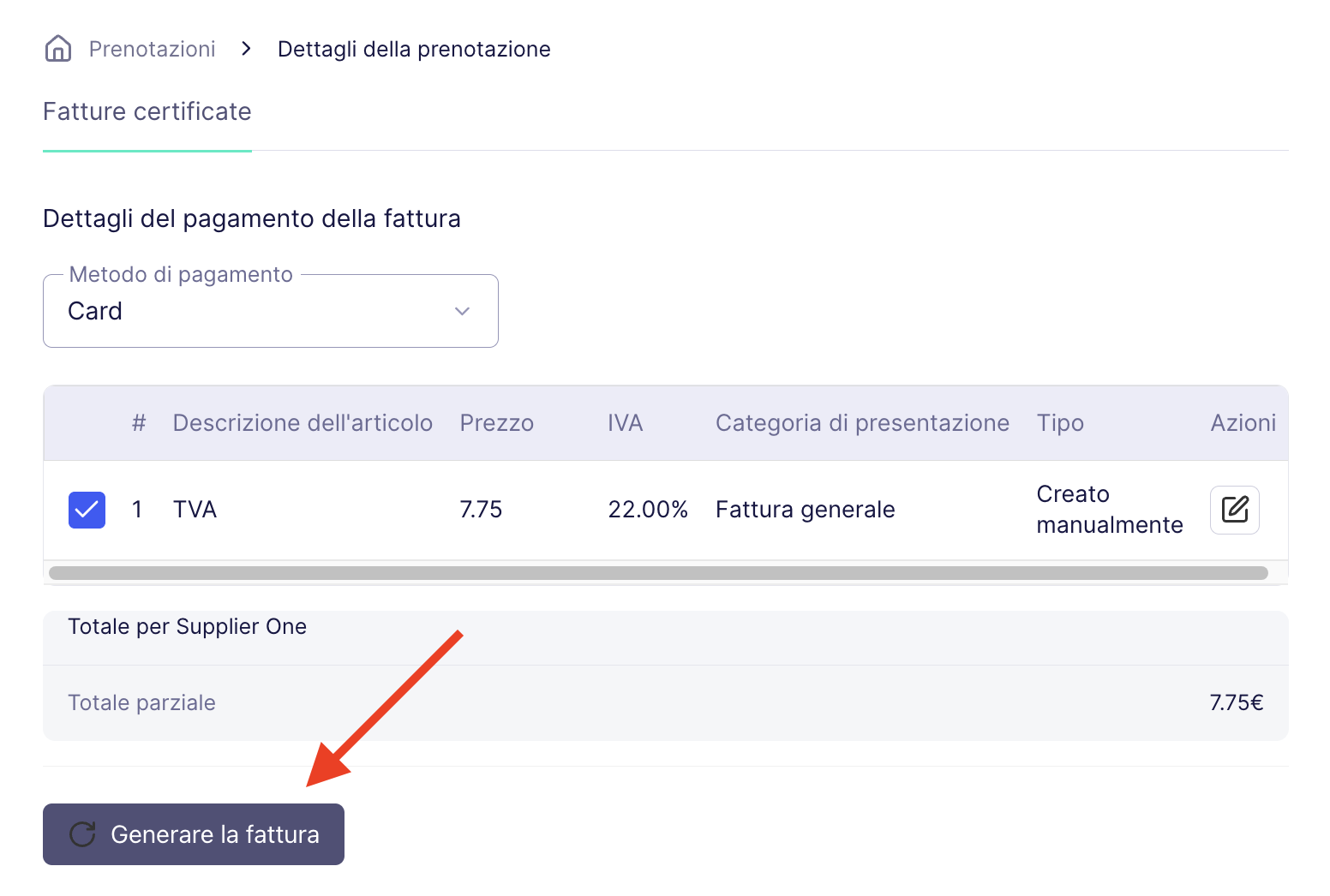Click Generare la fattura button
The height and width of the screenshot is (896, 1330).
pyautogui.click(x=194, y=834)
